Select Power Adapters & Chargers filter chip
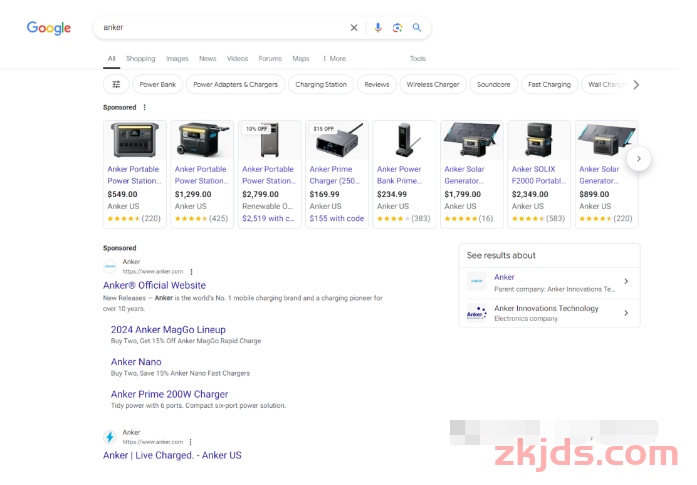The image size is (697, 485). tap(236, 84)
